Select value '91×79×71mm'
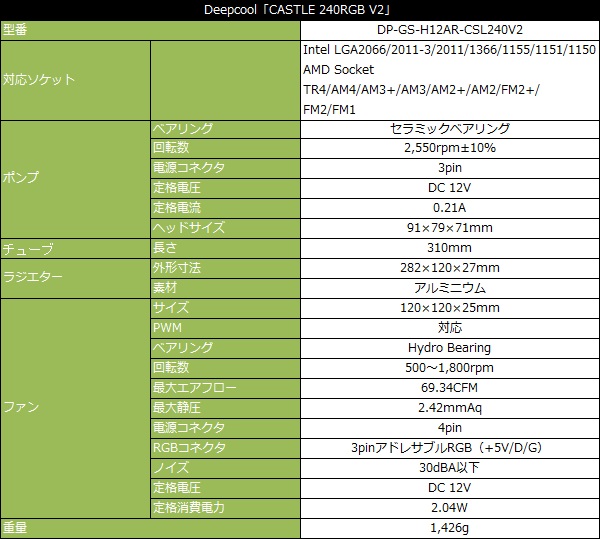Viewport: 600px width, 539px height. click(450, 228)
